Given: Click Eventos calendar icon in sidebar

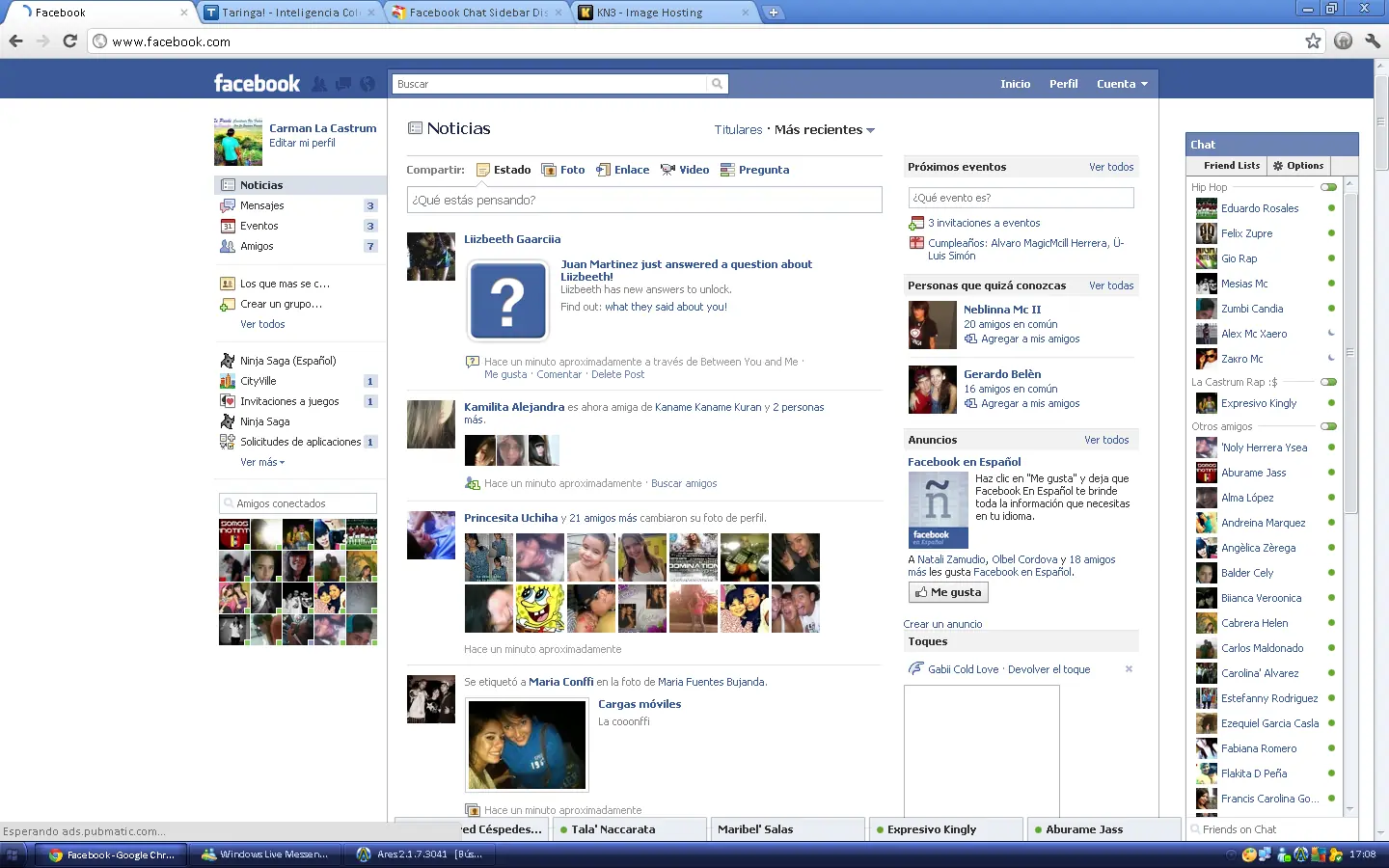Looking at the screenshot, I should (228, 226).
